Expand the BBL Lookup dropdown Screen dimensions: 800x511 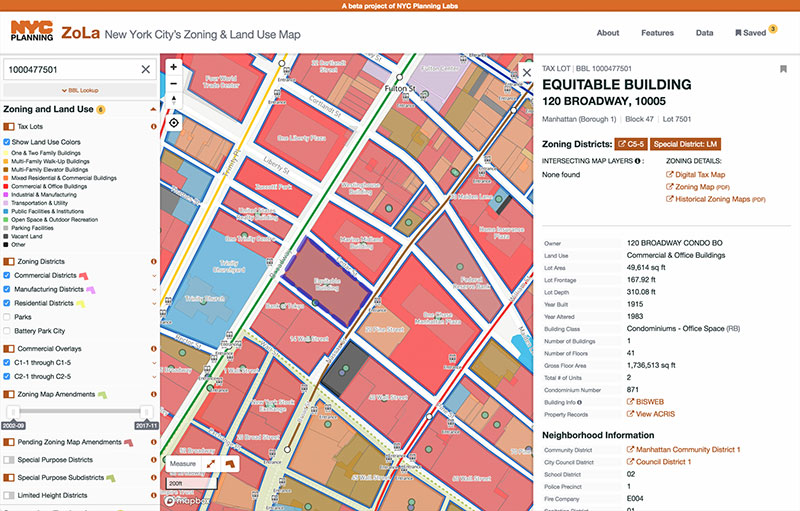click(80, 90)
